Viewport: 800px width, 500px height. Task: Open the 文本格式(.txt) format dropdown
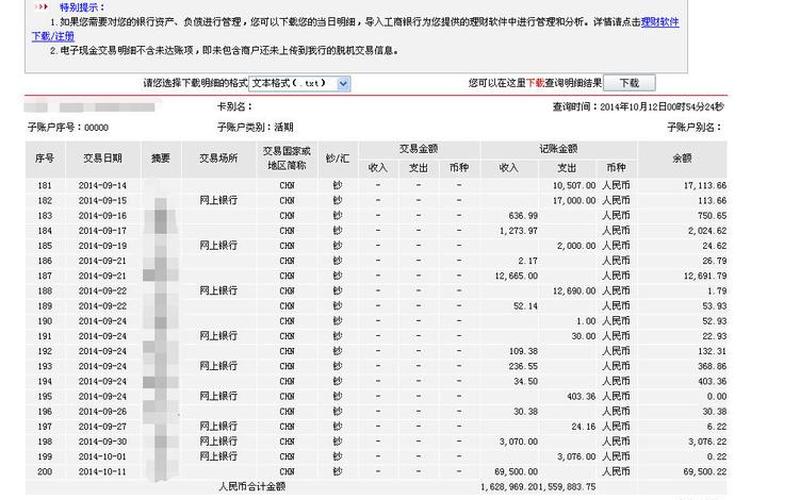point(299,84)
